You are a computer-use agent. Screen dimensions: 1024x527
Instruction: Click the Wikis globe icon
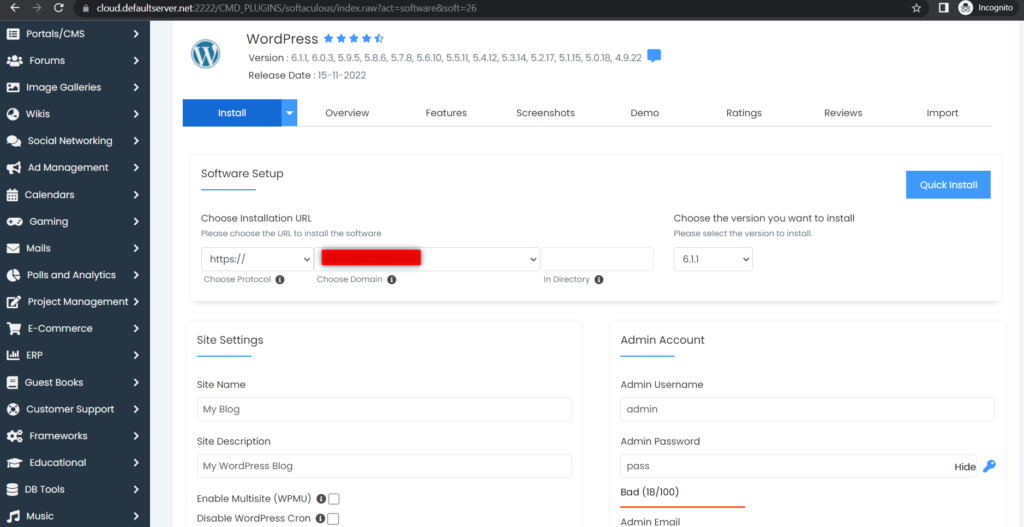pyautogui.click(x=12, y=114)
